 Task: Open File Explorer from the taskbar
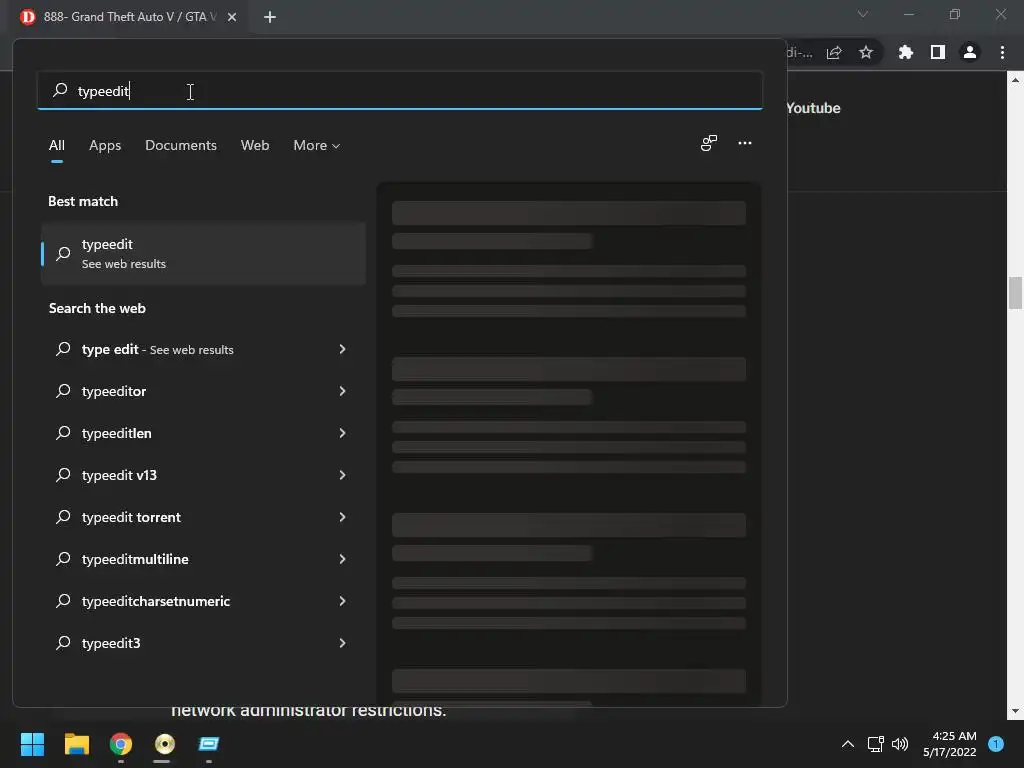point(76,744)
